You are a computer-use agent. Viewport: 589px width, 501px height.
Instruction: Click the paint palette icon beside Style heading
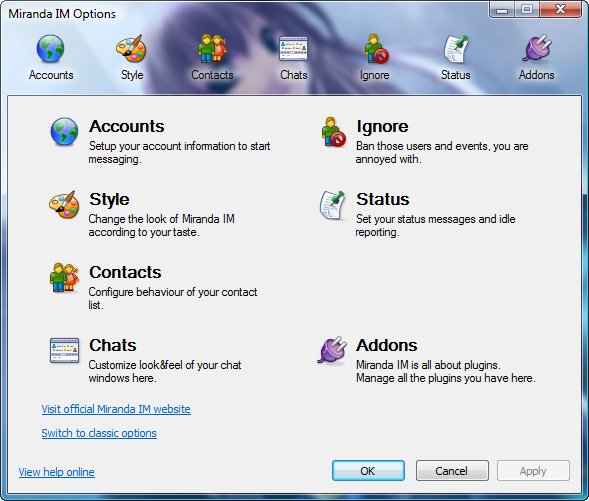tap(64, 205)
